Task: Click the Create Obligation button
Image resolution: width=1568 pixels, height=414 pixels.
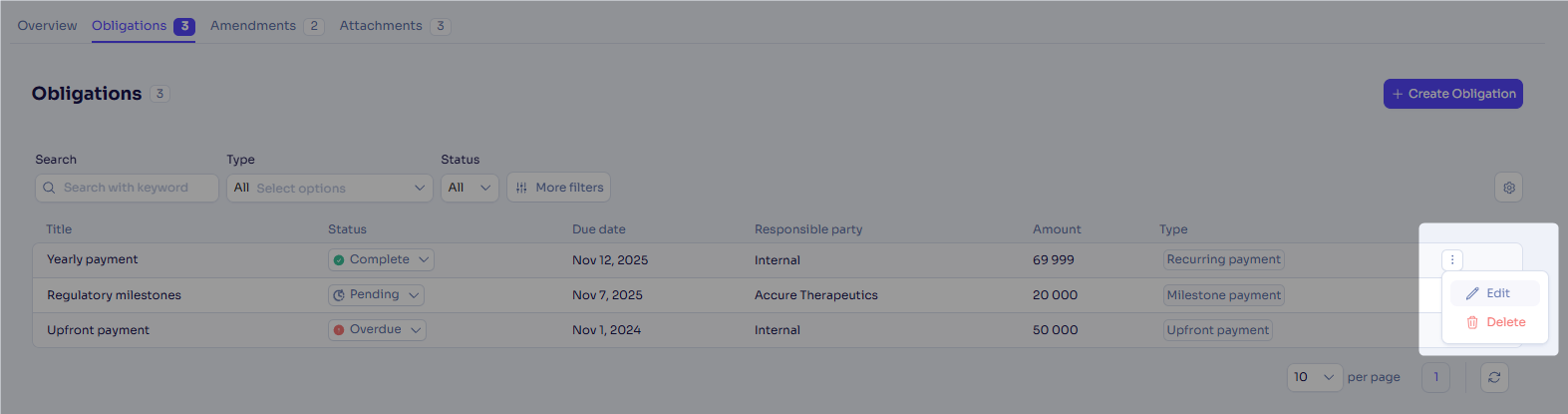Action: 1453,94
